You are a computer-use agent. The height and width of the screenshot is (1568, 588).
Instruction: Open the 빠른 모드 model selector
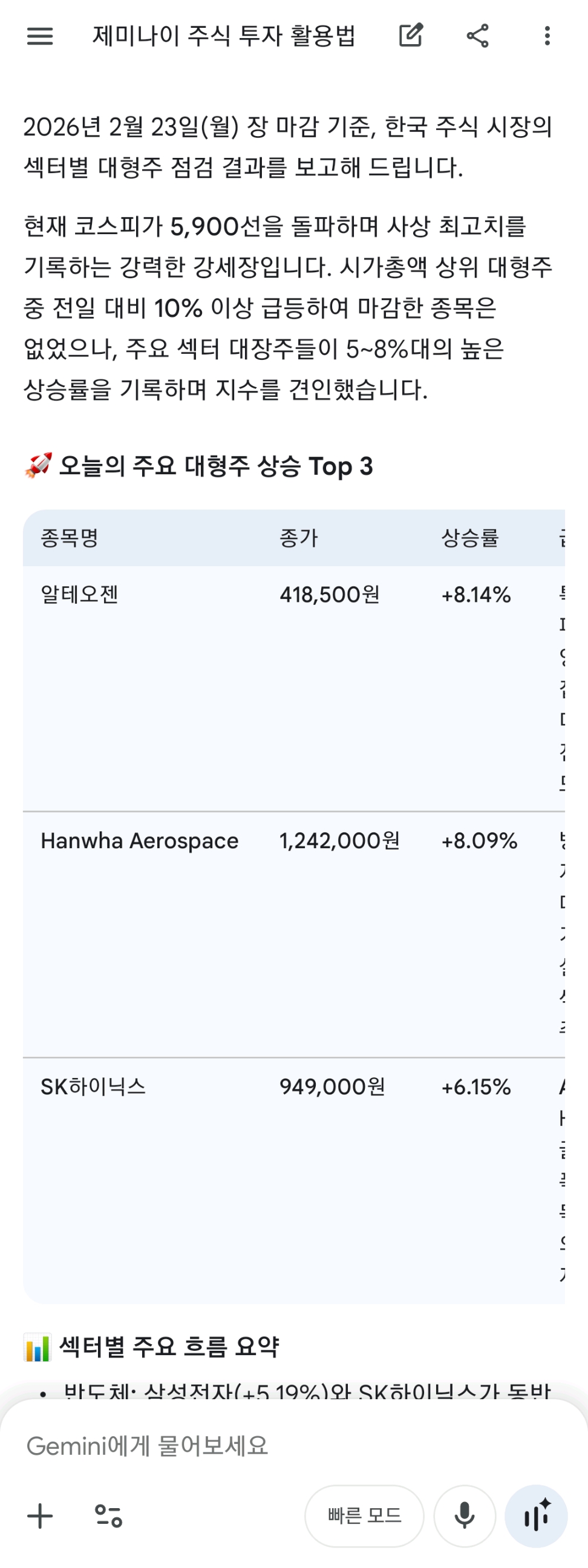click(x=364, y=1515)
